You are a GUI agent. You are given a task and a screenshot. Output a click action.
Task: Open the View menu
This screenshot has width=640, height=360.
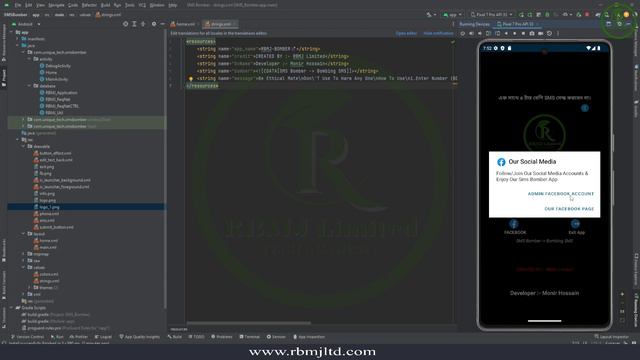tap(40, 5)
